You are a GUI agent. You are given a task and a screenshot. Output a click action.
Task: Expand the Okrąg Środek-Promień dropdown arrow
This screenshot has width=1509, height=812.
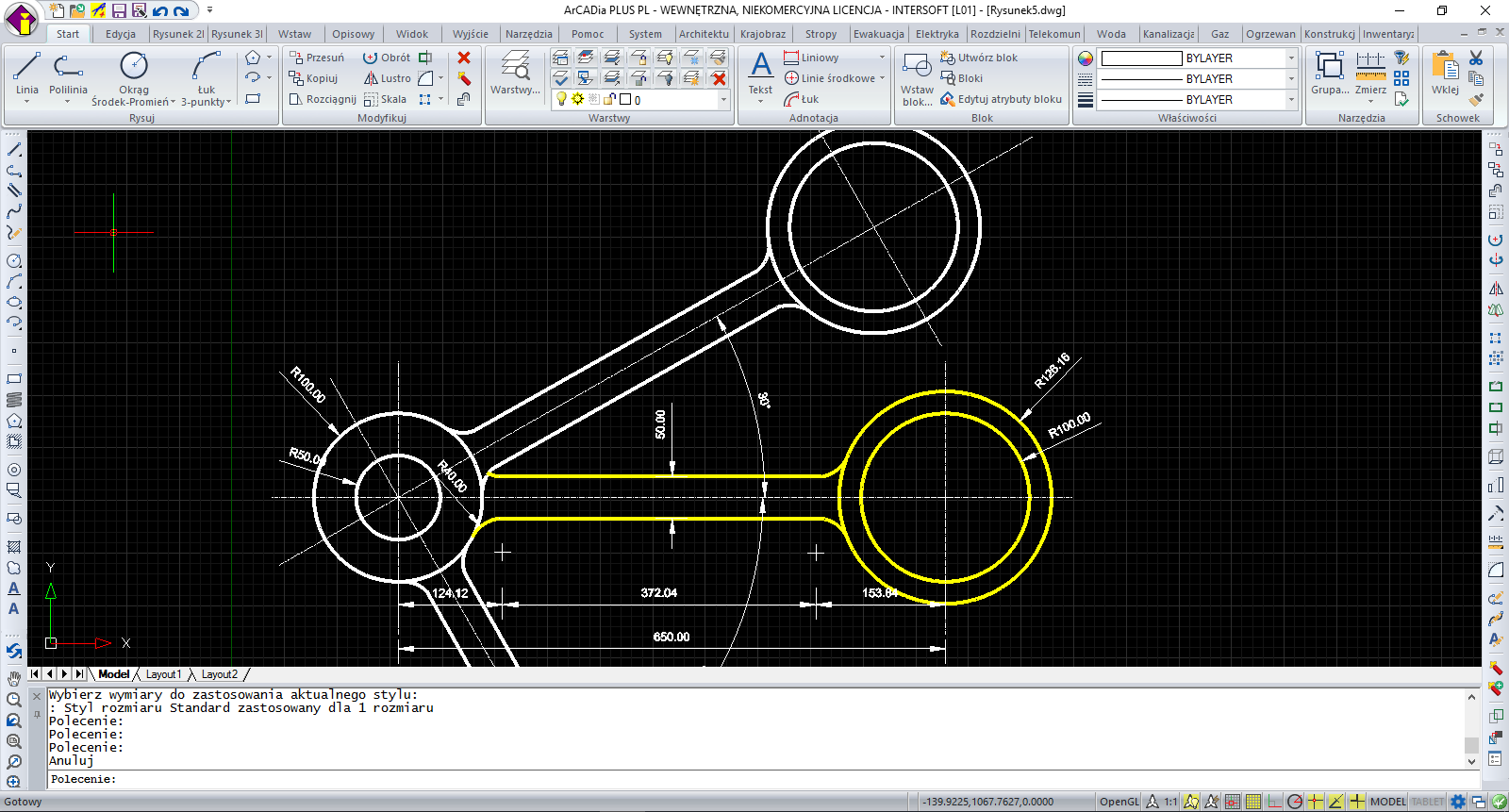click(174, 102)
